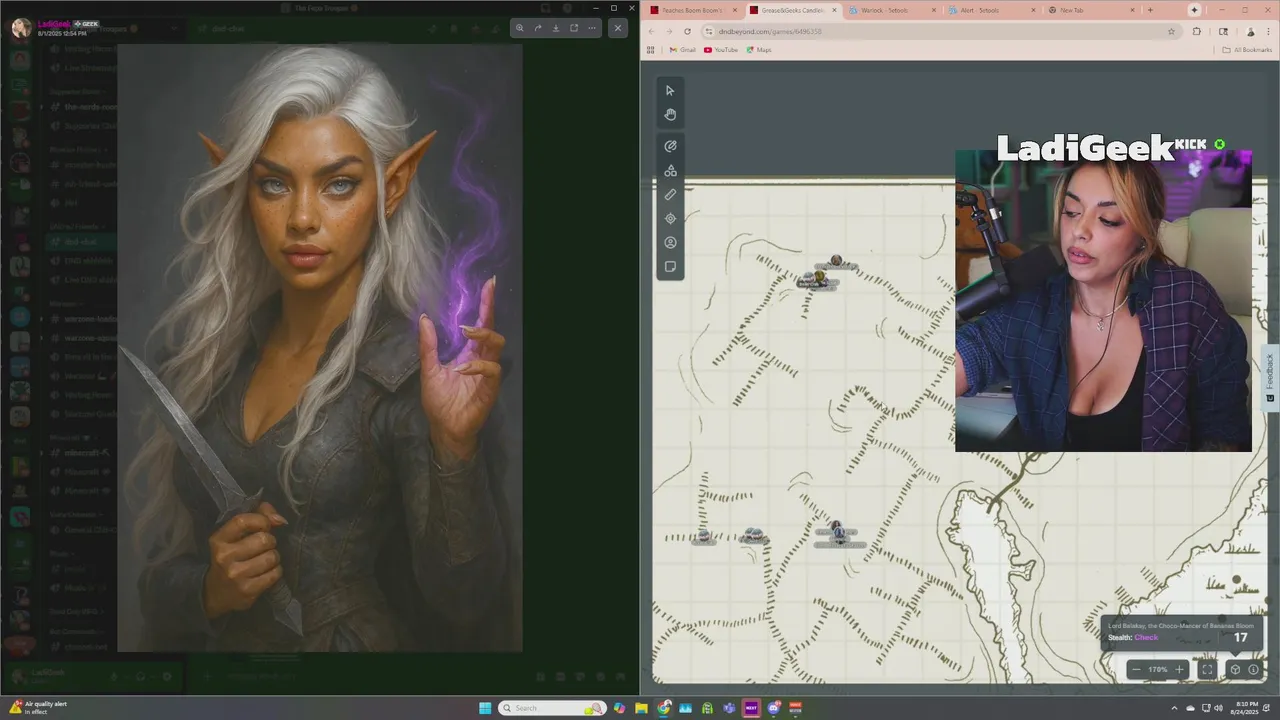Open the taskbar volume control
The image size is (1280, 720).
[x=1218, y=708]
